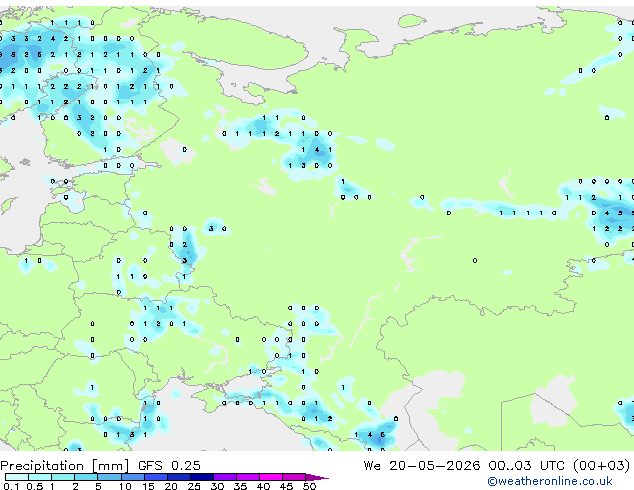This screenshot has height=490, width=634.
Task: Click the purple swatch between 30 and 35
Action: (225, 477)
